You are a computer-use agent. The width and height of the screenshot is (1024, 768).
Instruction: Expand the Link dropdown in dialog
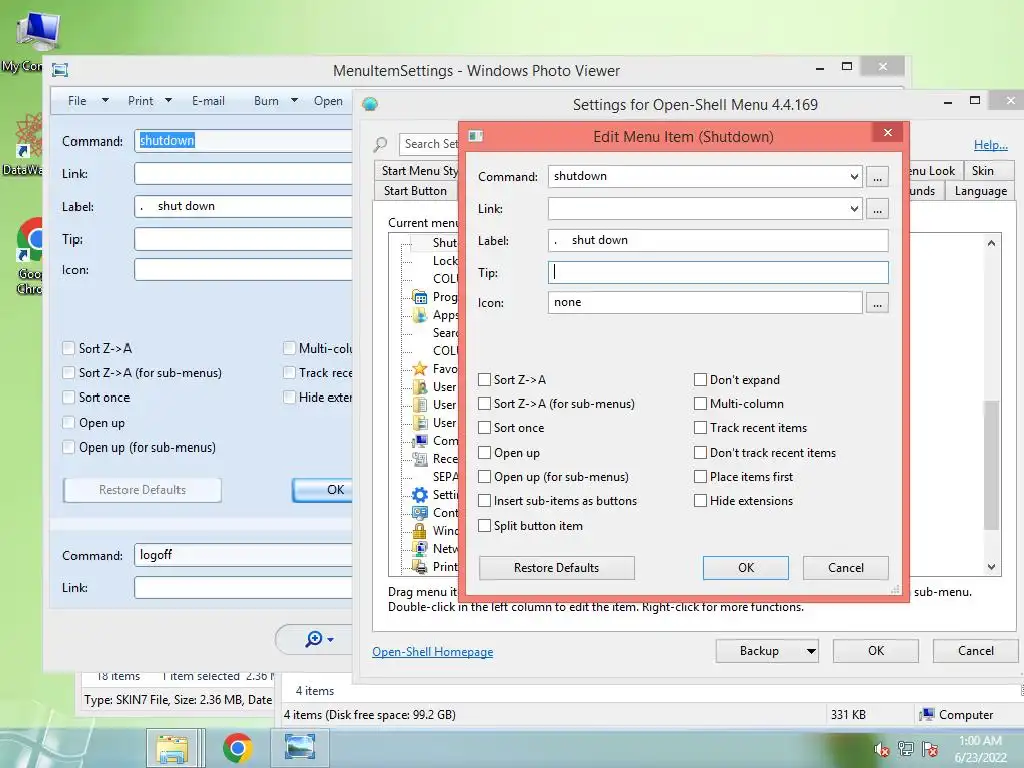coord(854,209)
